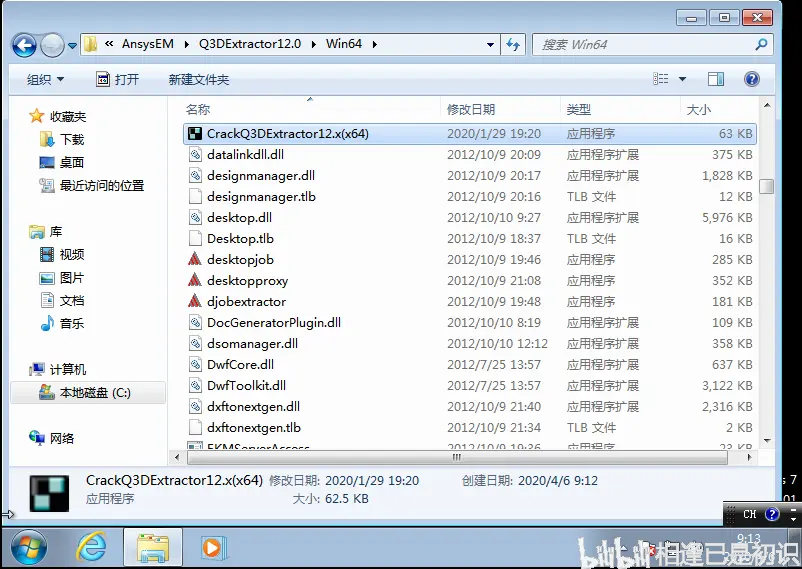This screenshot has height=569, width=802.
Task: Click the Forward navigation arrow
Action: 52,45
